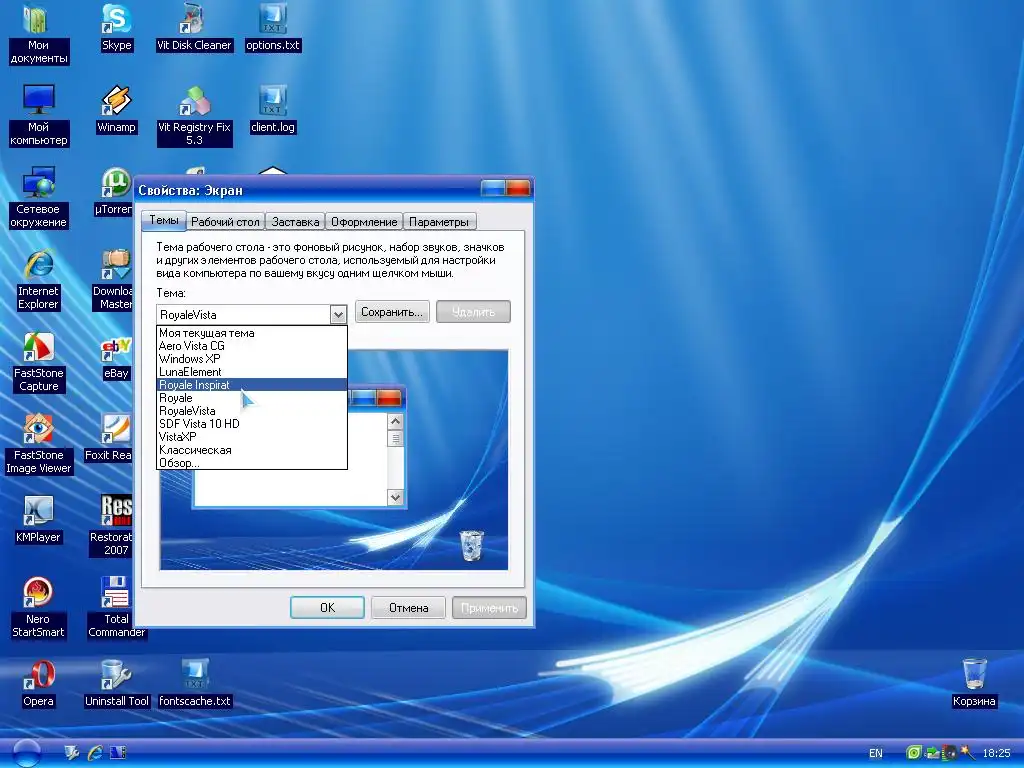The image size is (1024, 768).
Task: Open Сетевое окружение icon
Action: pos(39,198)
